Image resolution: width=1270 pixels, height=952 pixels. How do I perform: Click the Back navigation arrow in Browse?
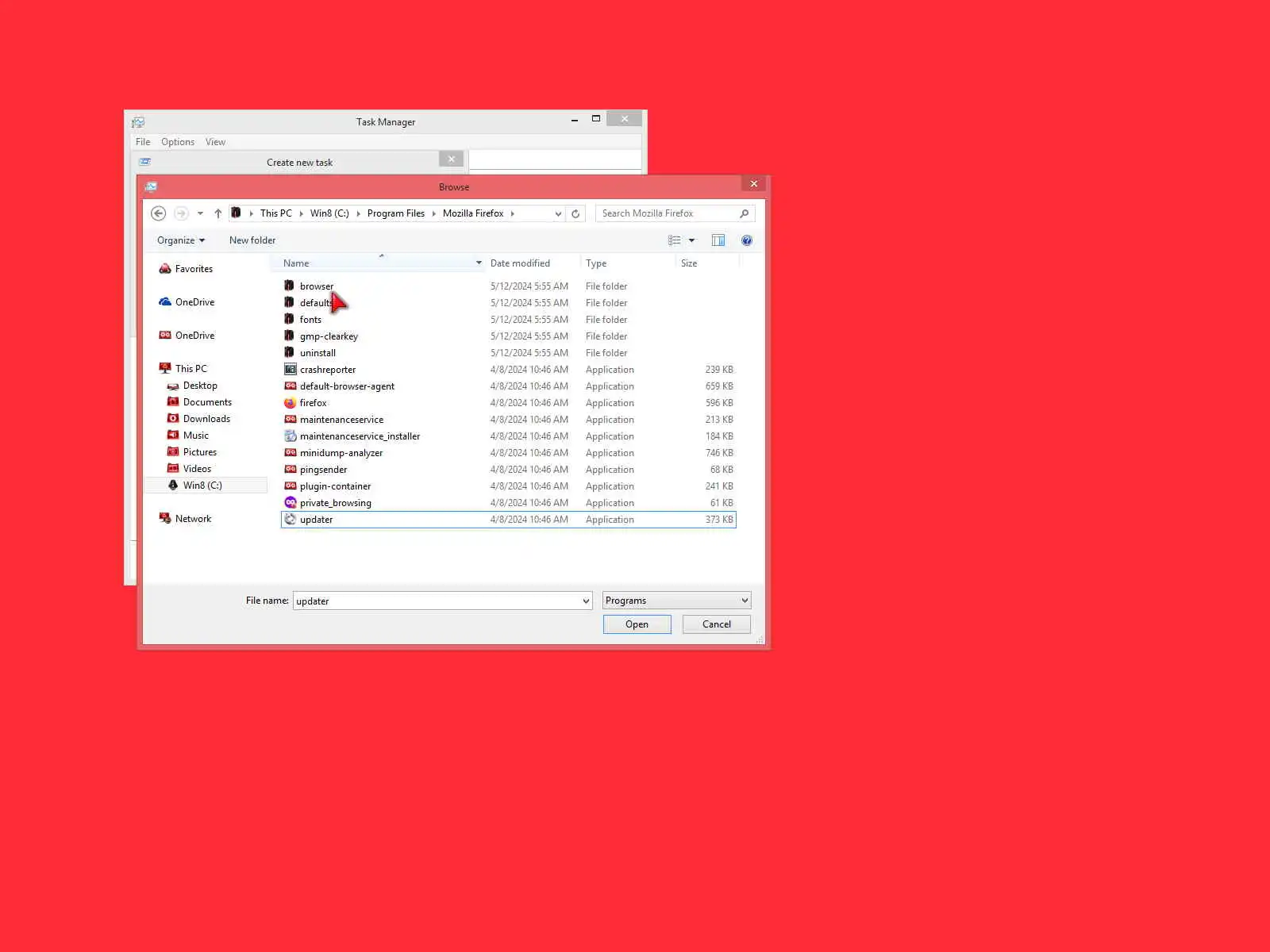(158, 213)
